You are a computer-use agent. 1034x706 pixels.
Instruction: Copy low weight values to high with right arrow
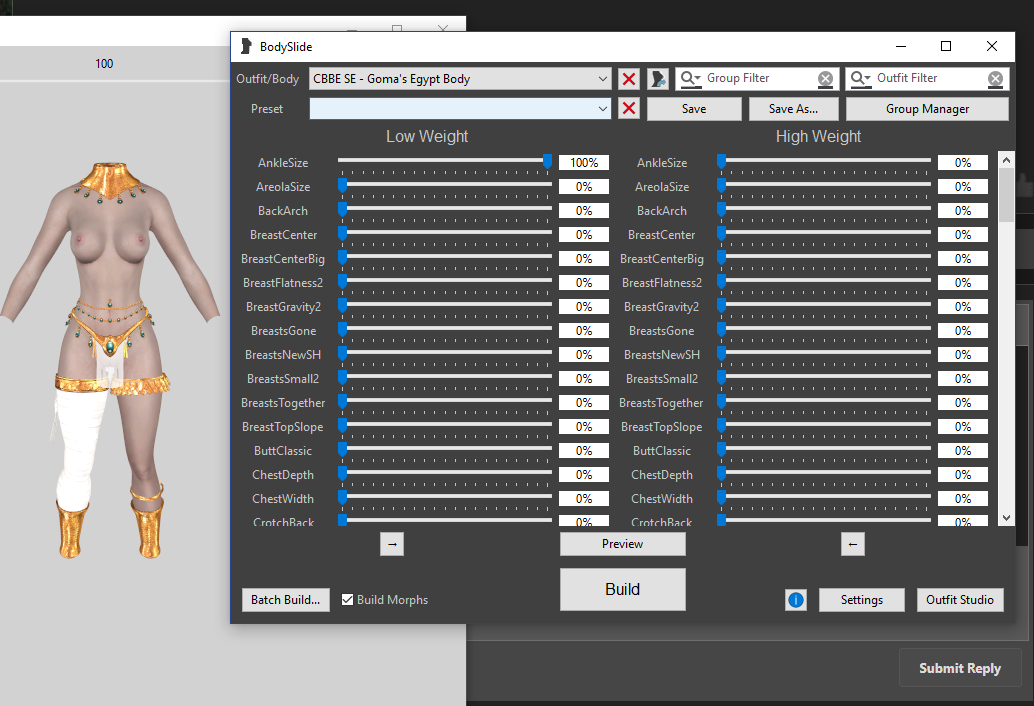coord(392,544)
